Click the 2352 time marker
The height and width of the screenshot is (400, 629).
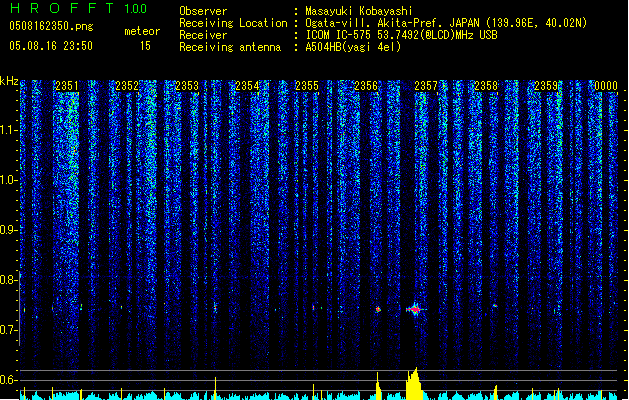tap(127, 86)
